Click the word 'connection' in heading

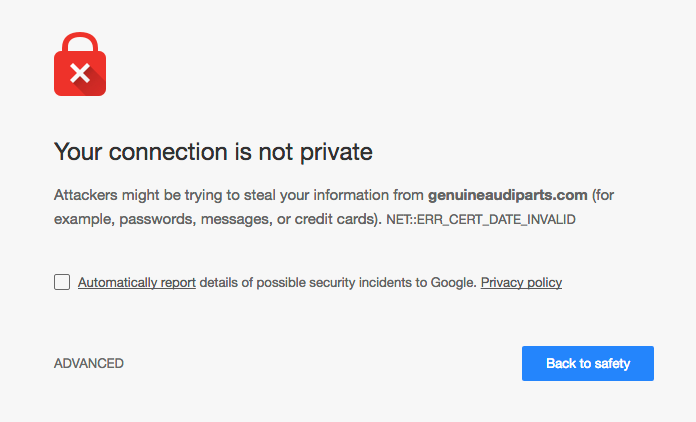click(168, 152)
